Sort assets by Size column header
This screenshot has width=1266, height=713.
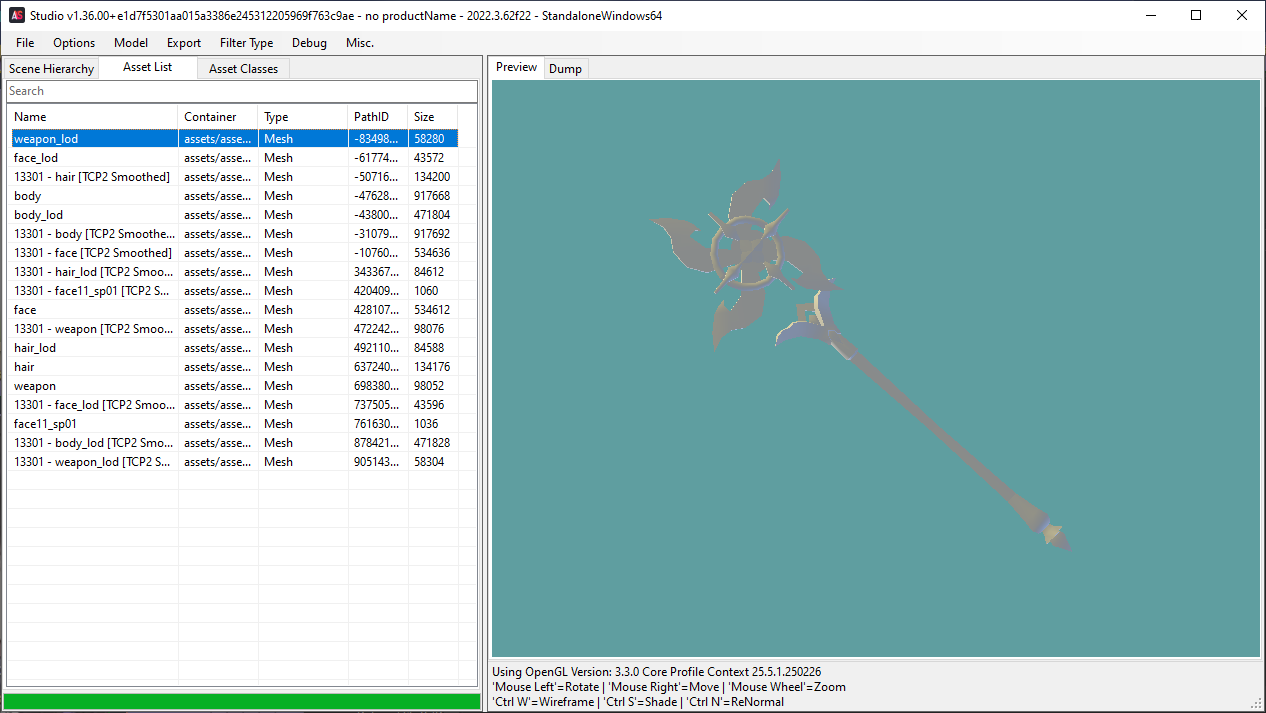tap(433, 117)
